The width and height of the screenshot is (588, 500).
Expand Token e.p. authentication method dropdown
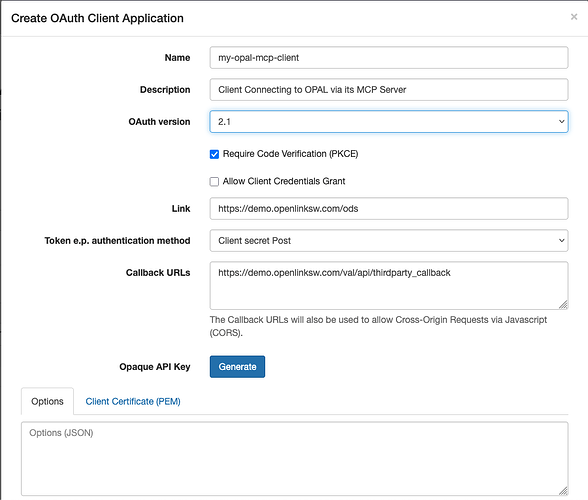(x=389, y=240)
